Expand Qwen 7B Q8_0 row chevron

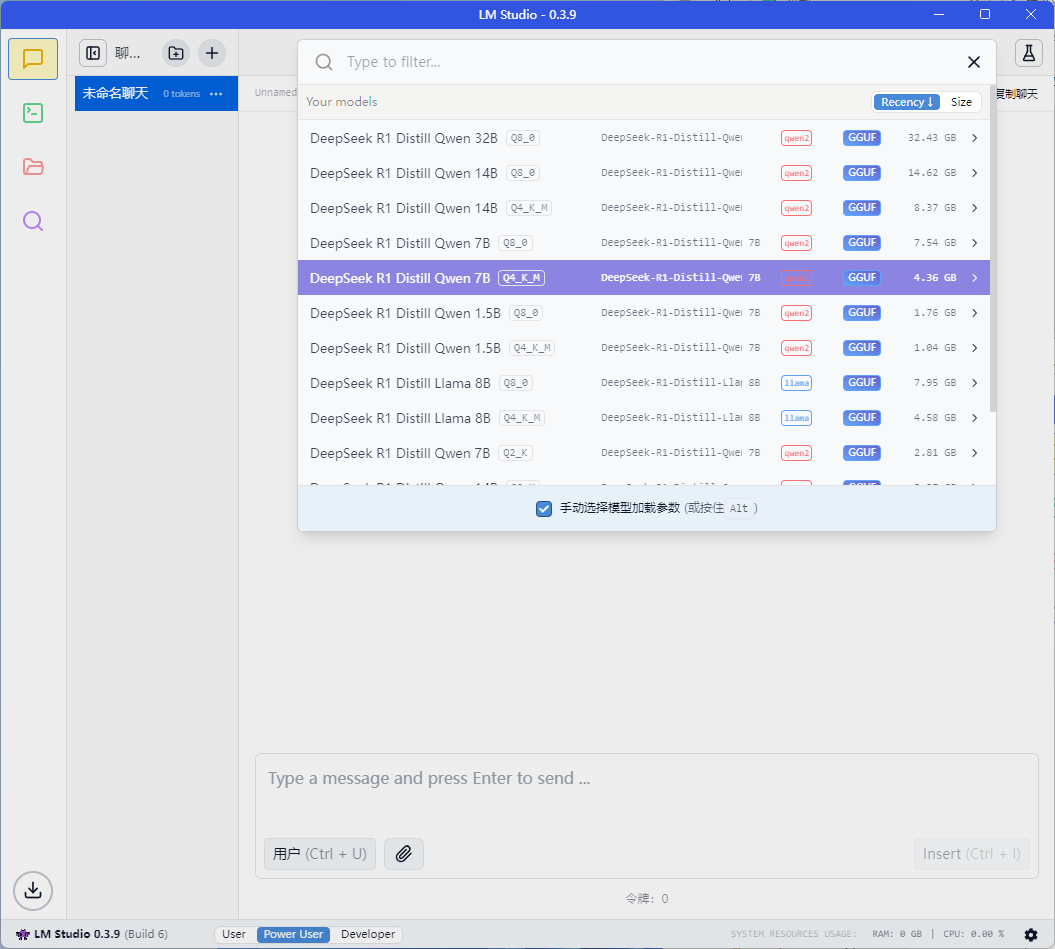point(974,243)
